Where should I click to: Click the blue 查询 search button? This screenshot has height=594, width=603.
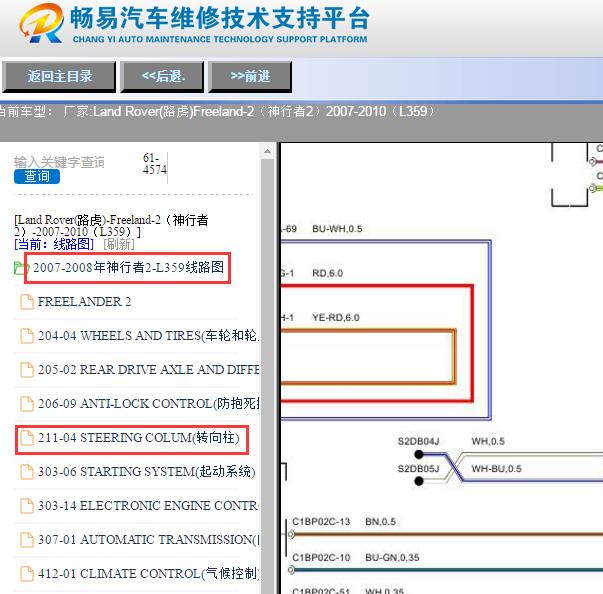point(37,176)
